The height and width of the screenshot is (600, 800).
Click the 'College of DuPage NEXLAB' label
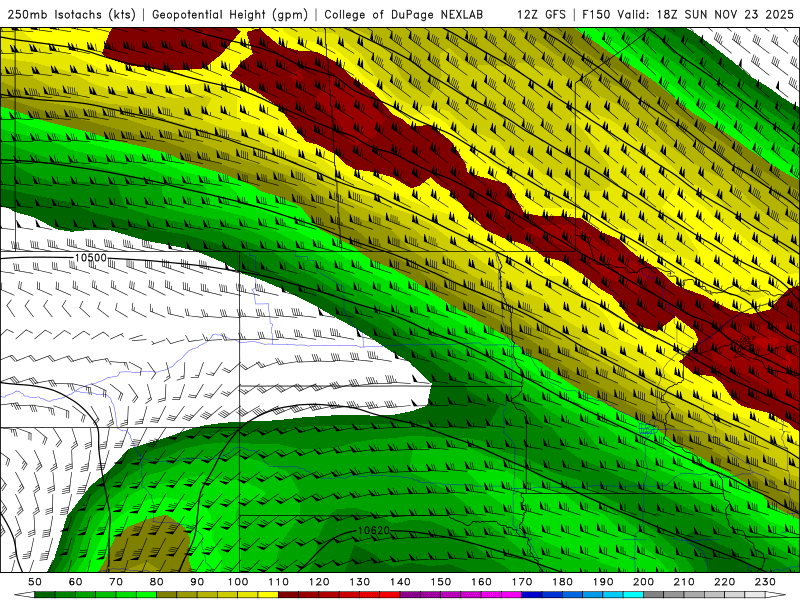point(404,14)
